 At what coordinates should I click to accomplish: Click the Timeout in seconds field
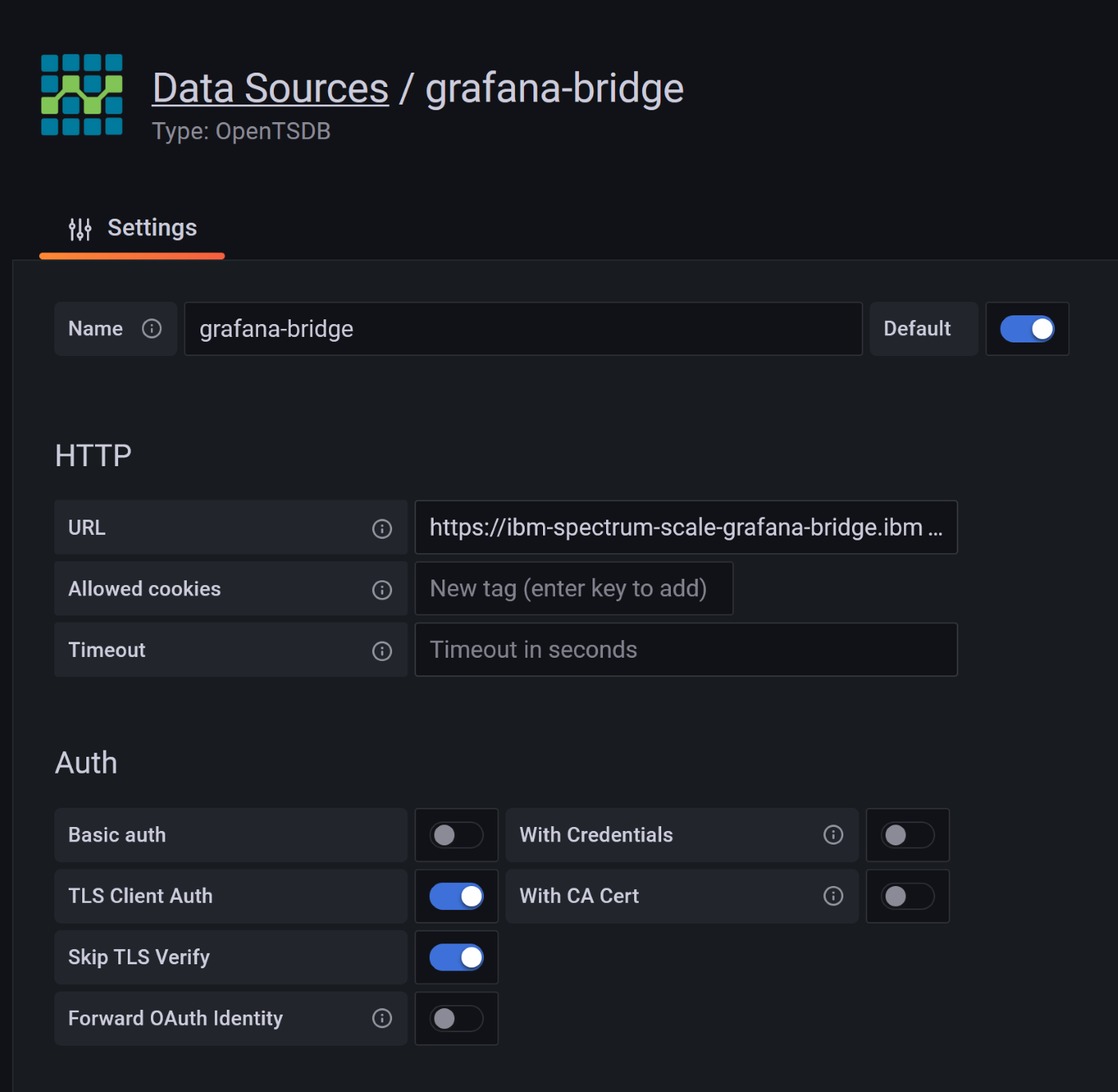point(685,650)
